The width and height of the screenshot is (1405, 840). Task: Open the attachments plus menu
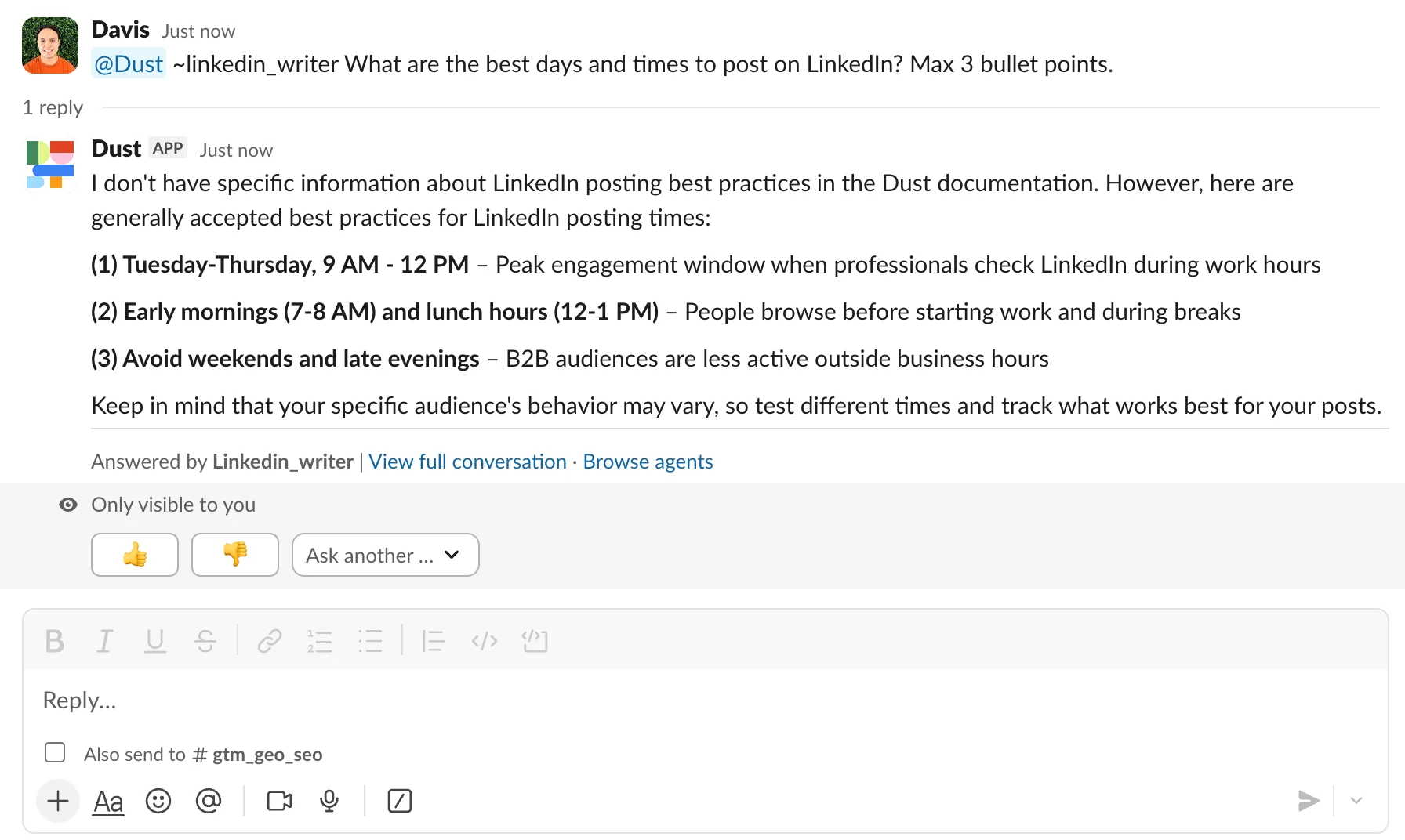pos(57,801)
